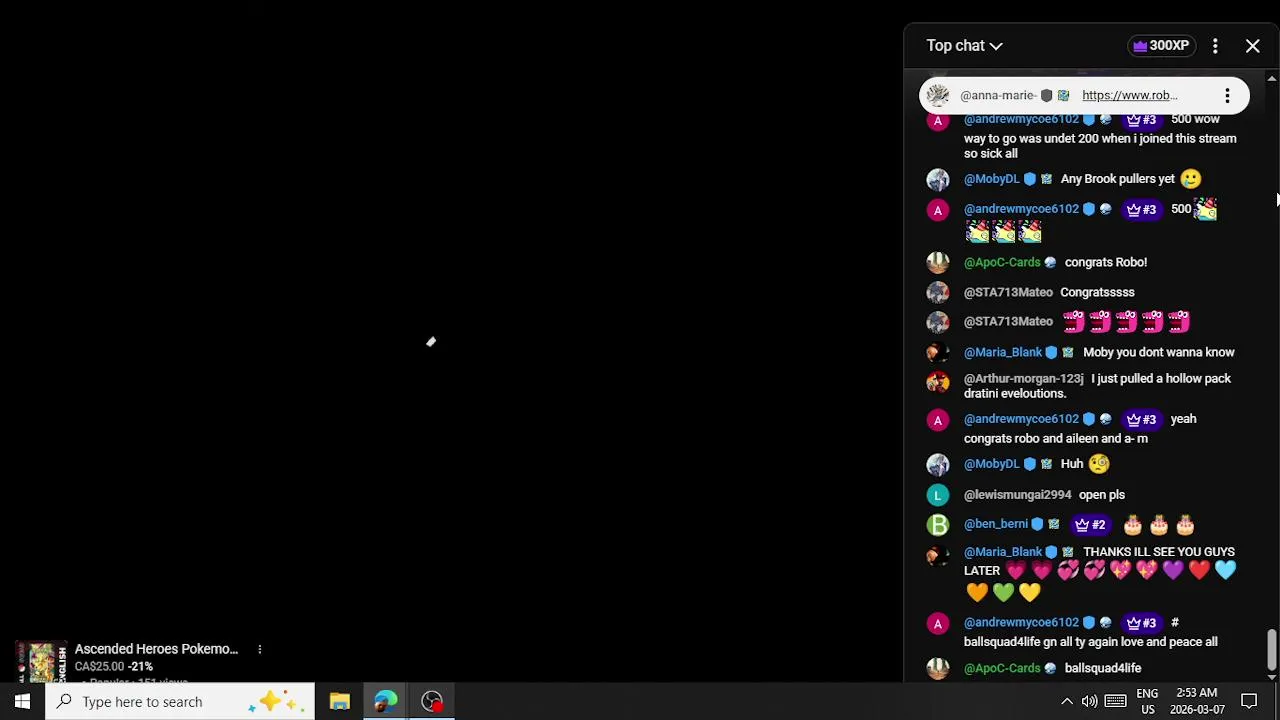Select @andrewmycoe6102 username on ballsquad4life message
This screenshot has width=1280, height=720.
tap(1021, 622)
